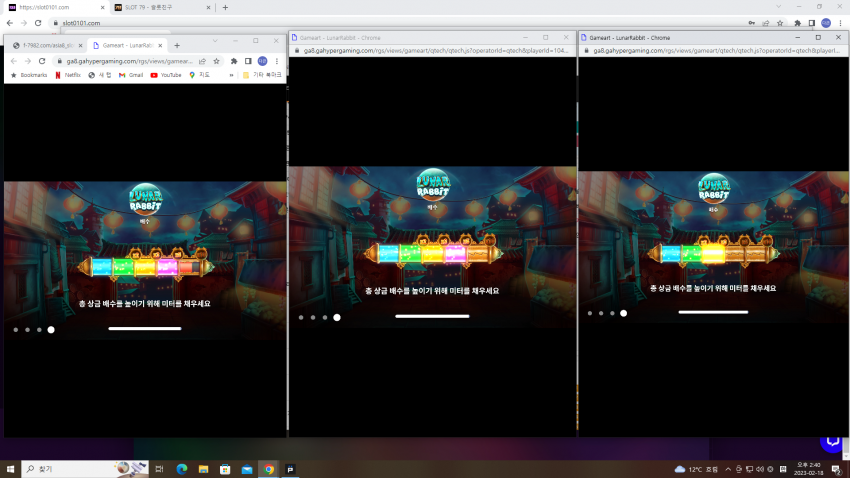Click loading progress bar in left game
The image size is (850, 478).
[x=145, y=328]
